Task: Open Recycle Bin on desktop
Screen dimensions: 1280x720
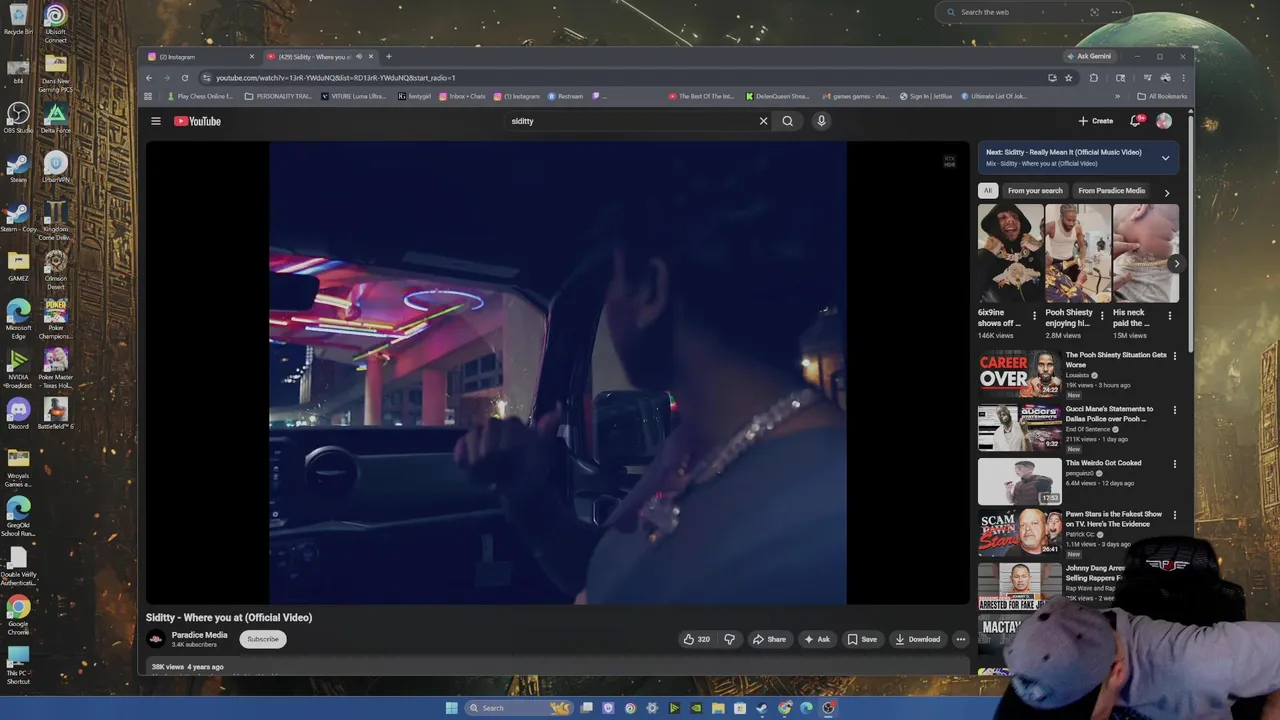Action: pyautogui.click(x=18, y=20)
